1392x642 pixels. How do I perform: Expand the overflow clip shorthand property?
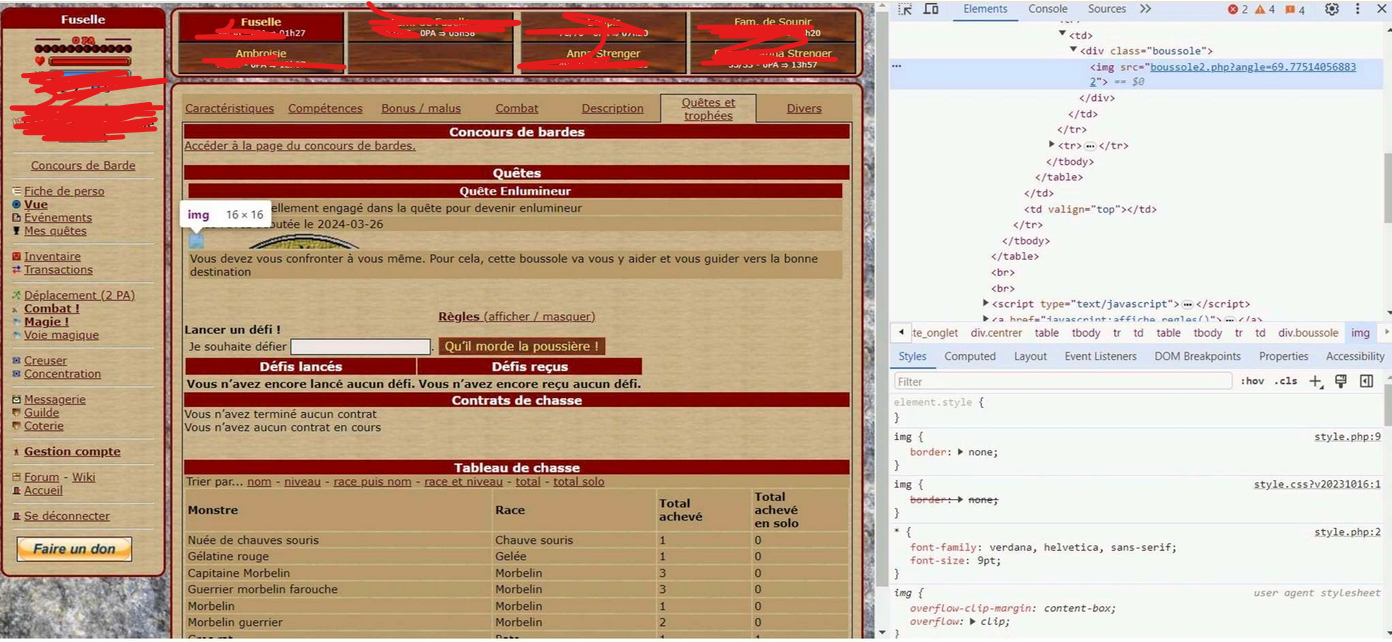click(975, 621)
